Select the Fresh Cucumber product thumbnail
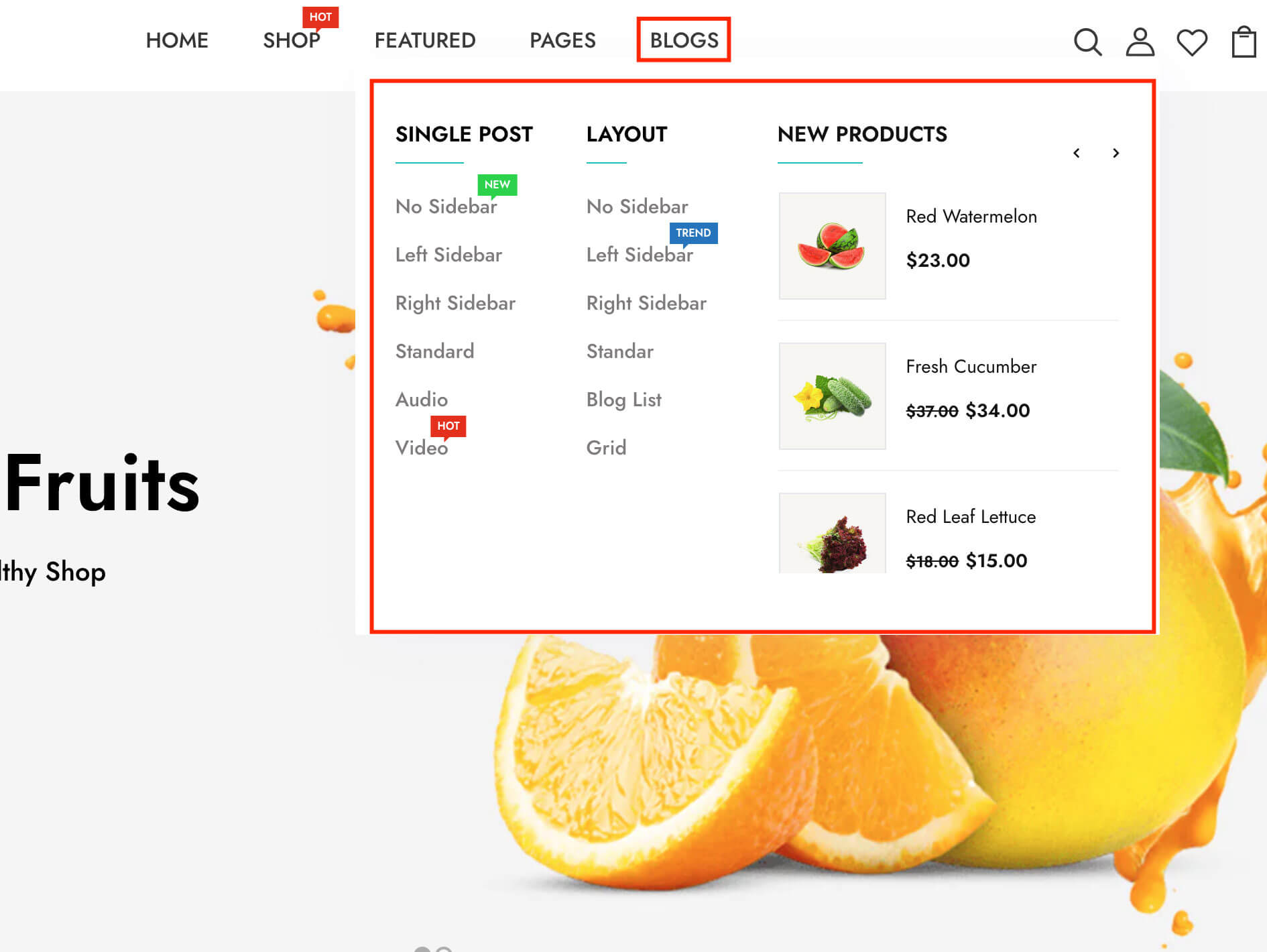1267x952 pixels. point(832,396)
